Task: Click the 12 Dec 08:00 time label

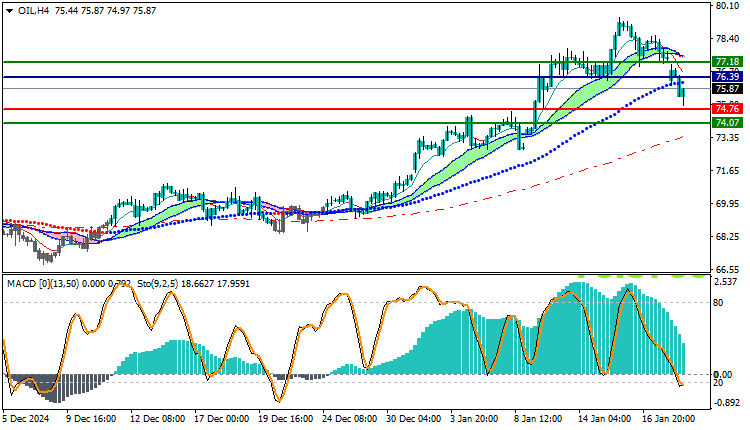Action: (x=157, y=419)
